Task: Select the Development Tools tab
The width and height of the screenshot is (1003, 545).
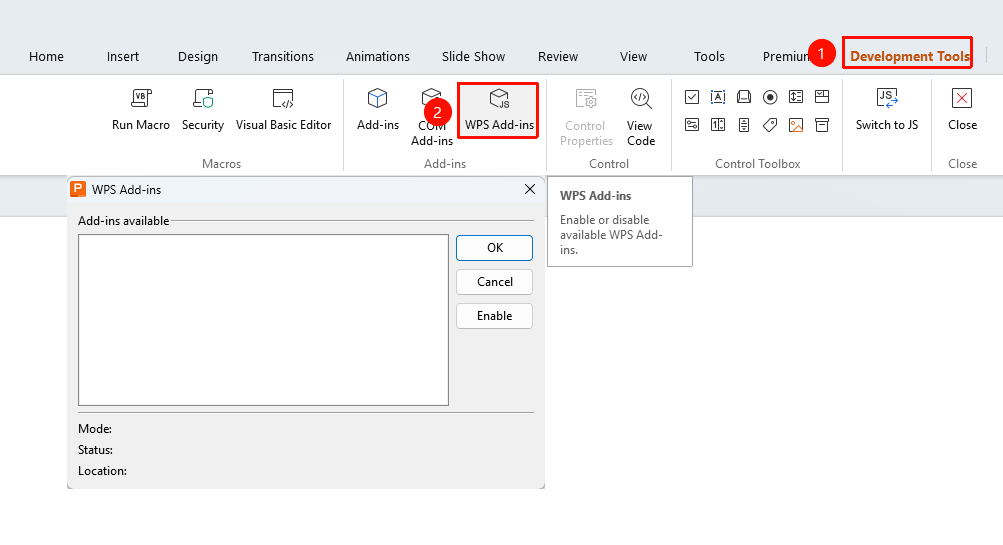Action: tap(910, 56)
